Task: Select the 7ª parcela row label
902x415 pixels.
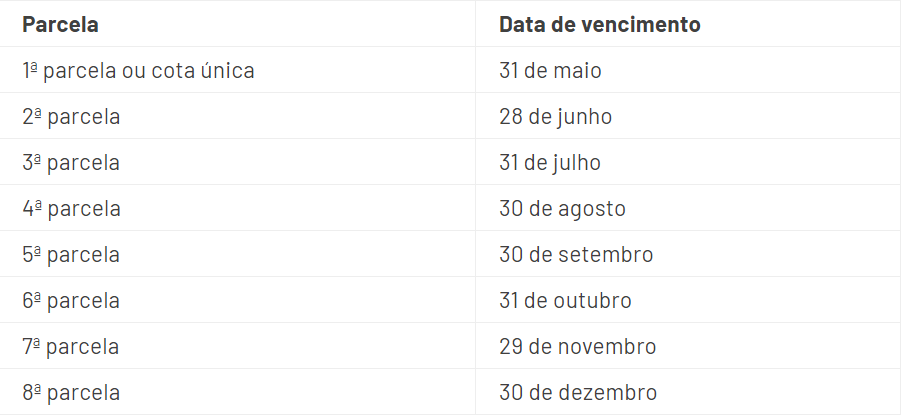Action: (71, 347)
